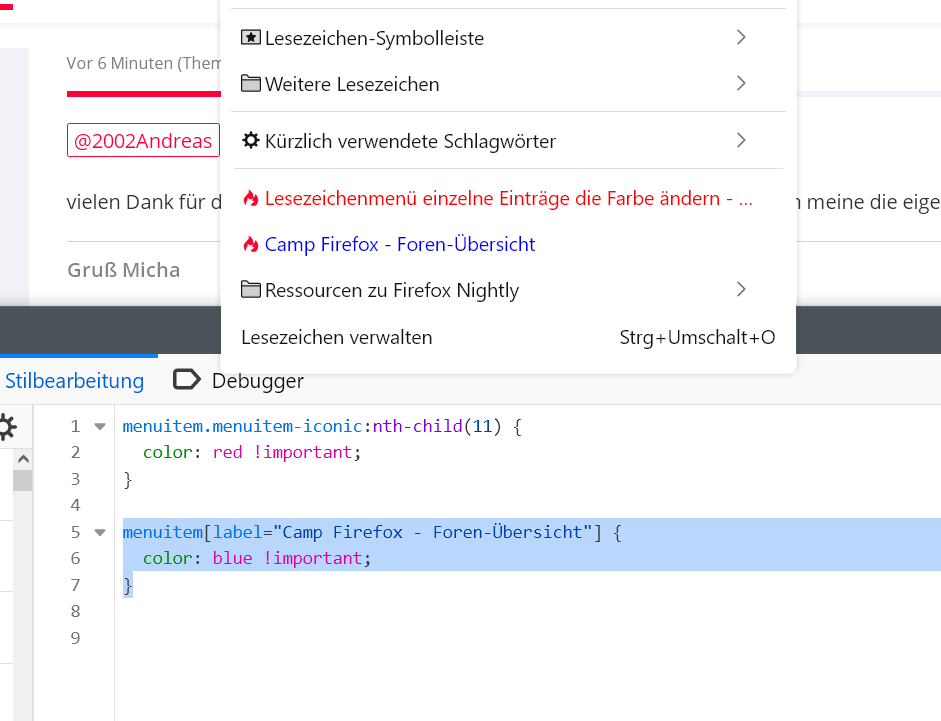
Task: Collapse the CSS rule starting on line 5
Action: (99, 532)
